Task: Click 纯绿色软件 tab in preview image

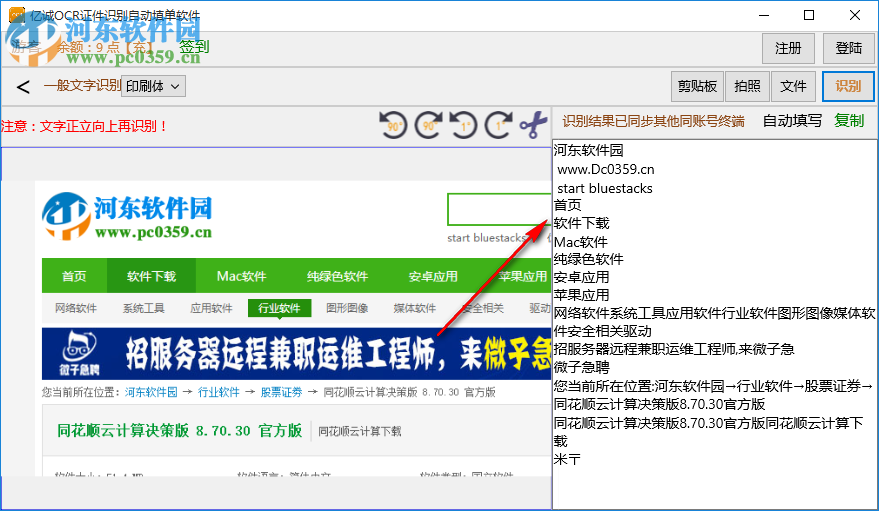Action: pos(337,276)
